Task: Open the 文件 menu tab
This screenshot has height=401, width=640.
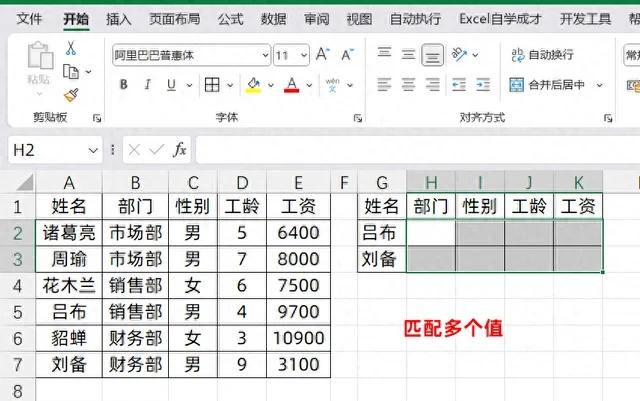Action: (x=29, y=18)
